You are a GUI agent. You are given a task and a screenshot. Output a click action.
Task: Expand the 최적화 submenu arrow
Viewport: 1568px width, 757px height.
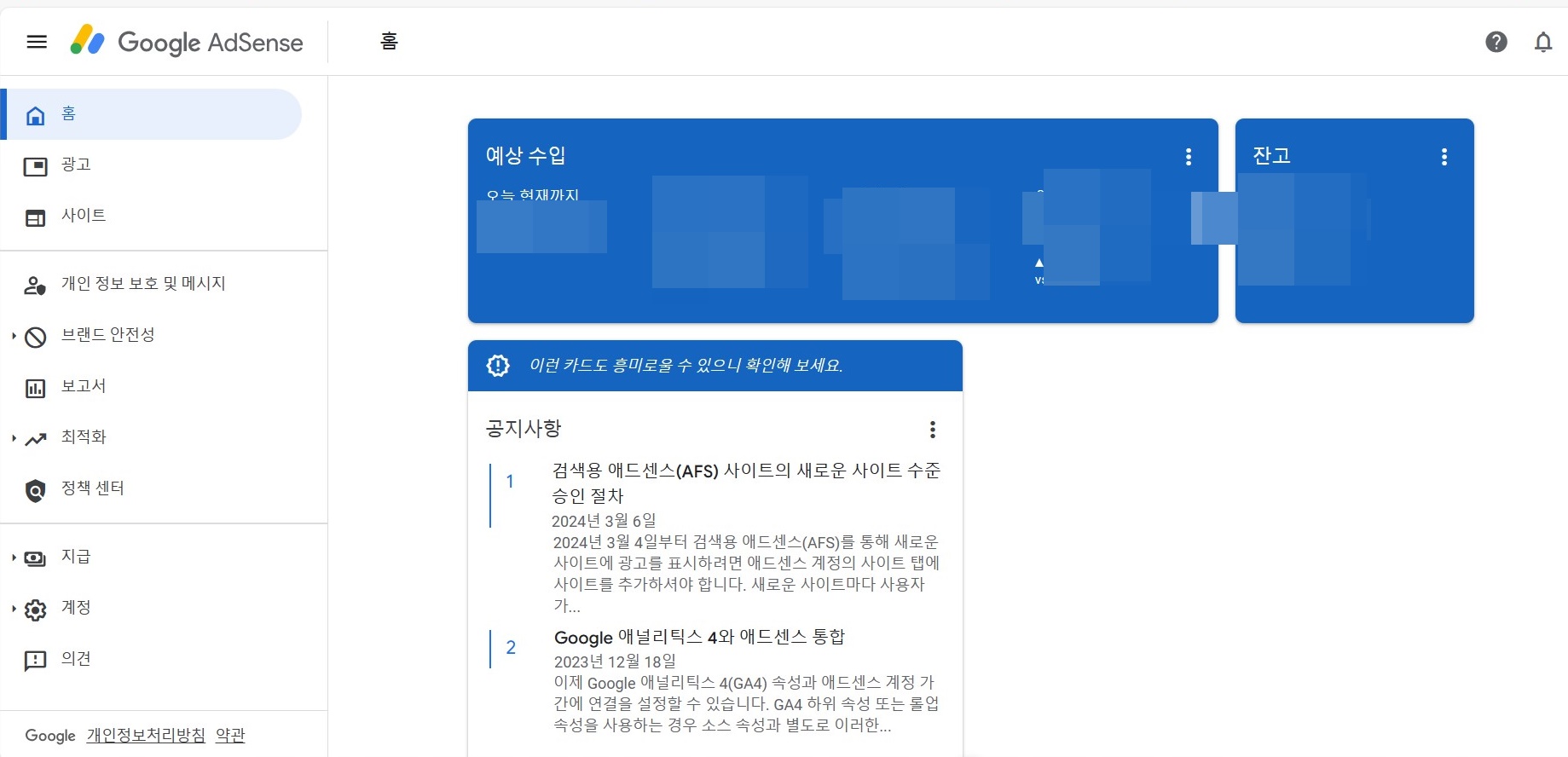[14, 438]
